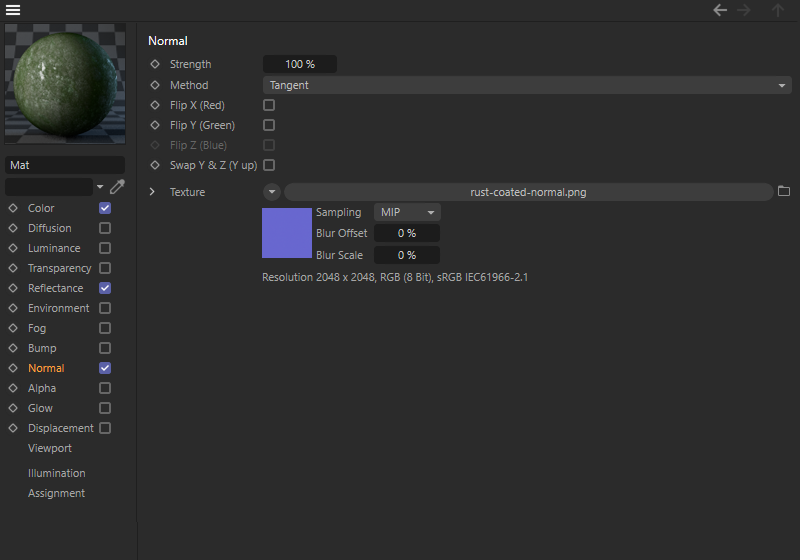Screen dimensions: 800x560
Task: Open the hamburger menu icon
Action: [13, 10]
